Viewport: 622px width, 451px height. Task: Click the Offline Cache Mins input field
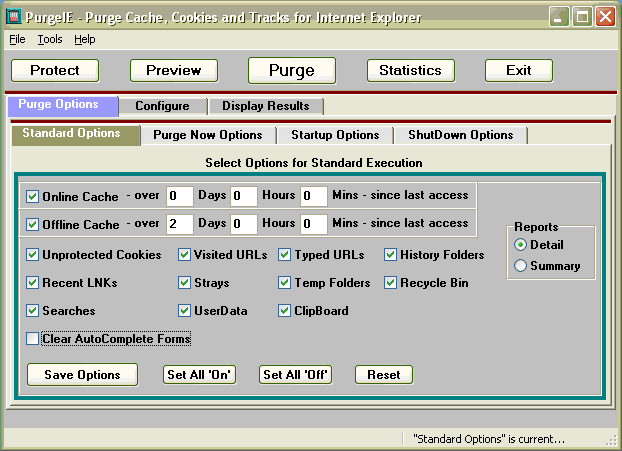(x=314, y=224)
